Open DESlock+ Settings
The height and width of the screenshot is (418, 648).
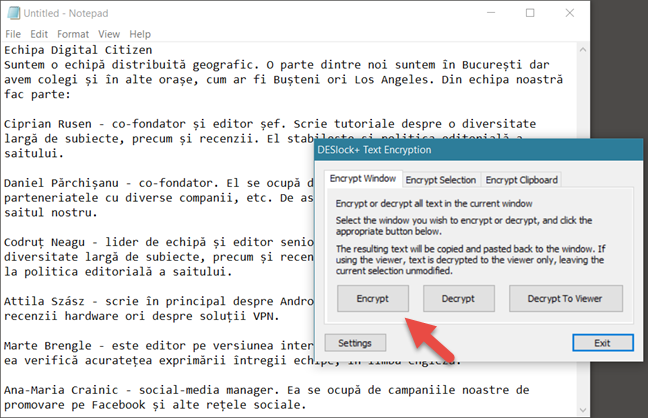coord(355,343)
